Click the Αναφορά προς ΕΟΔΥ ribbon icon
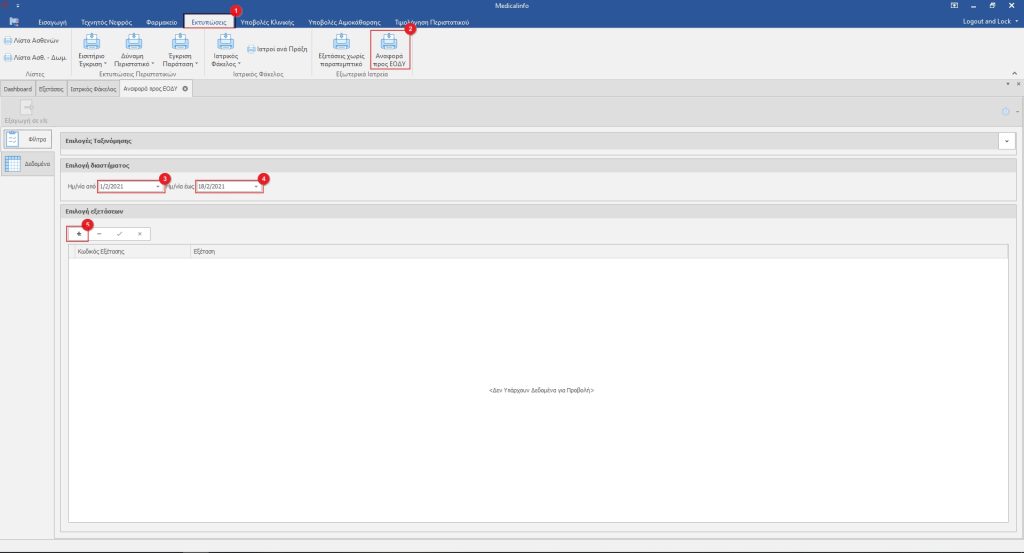 tap(389, 46)
